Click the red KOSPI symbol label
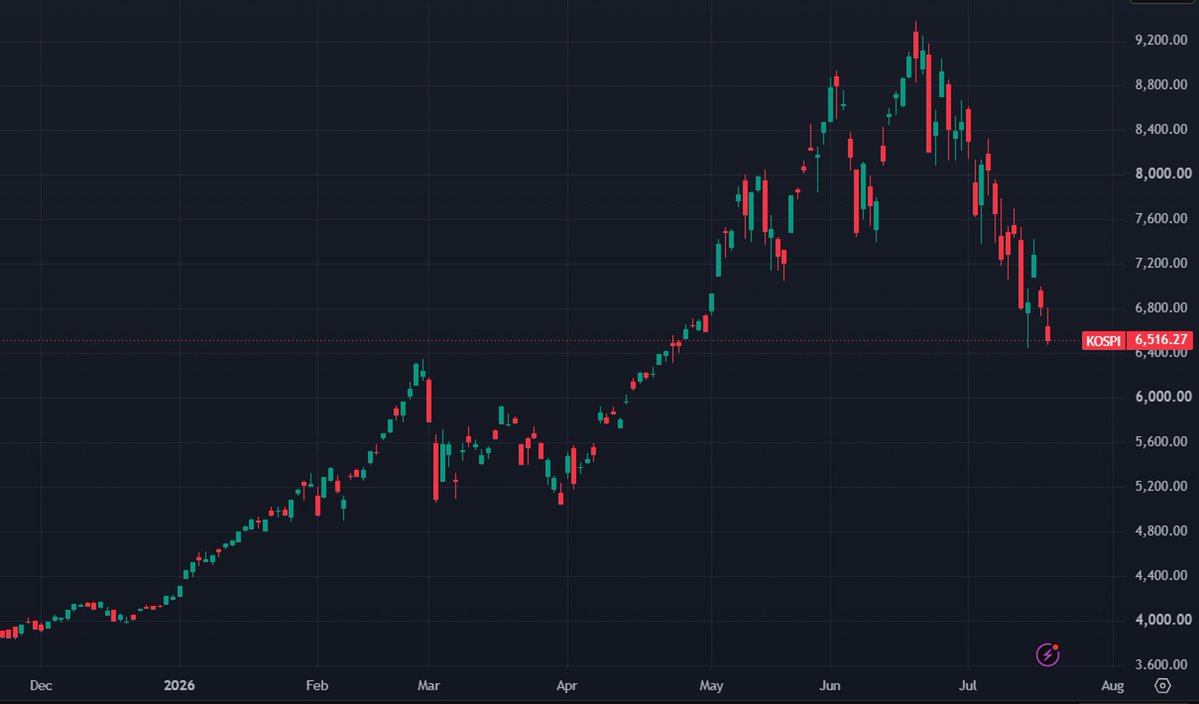The height and width of the screenshot is (704, 1199). (1103, 340)
